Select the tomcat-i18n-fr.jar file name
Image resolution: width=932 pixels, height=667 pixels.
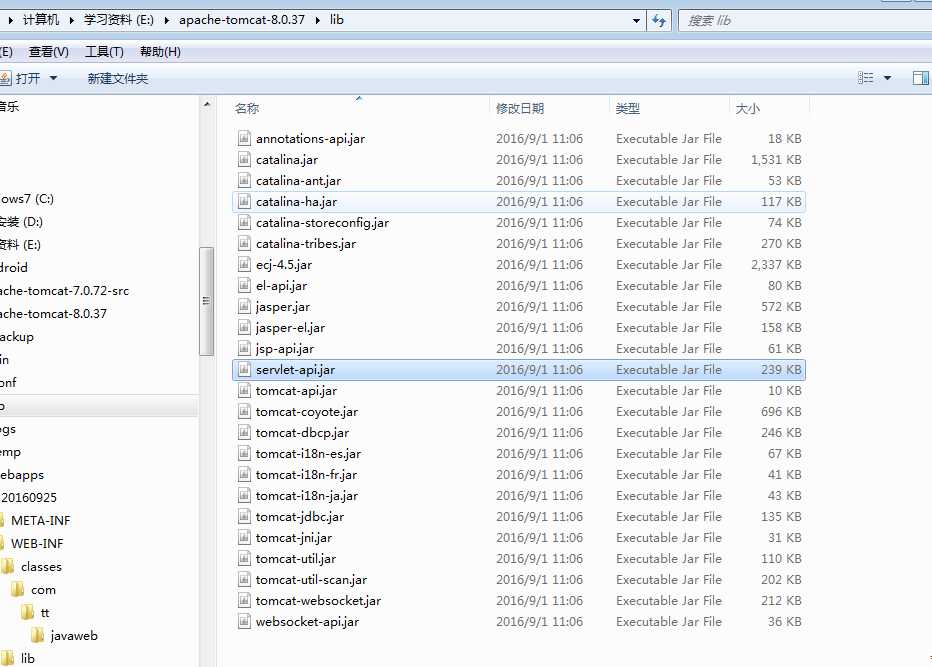pyautogui.click(x=306, y=474)
